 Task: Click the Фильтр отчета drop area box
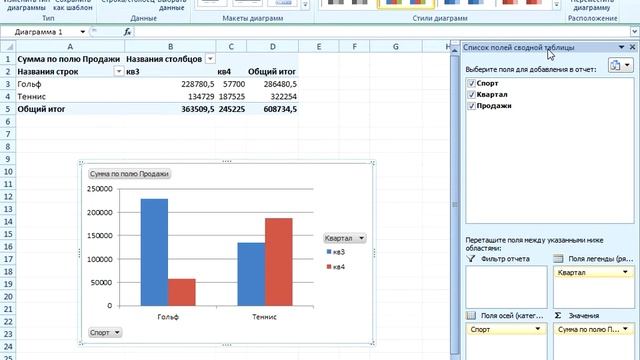(506, 287)
